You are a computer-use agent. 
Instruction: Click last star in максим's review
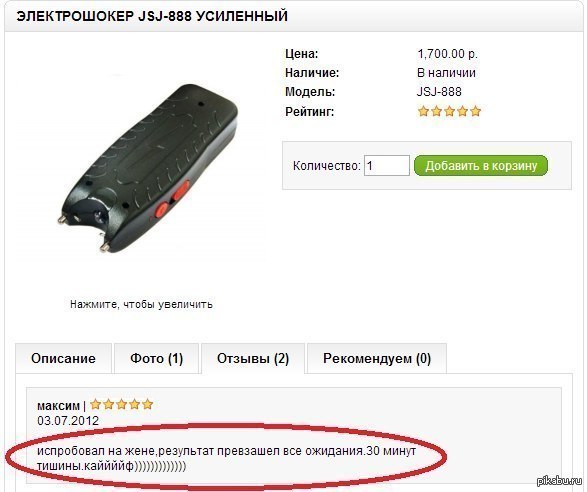pyautogui.click(x=148, y=404)
